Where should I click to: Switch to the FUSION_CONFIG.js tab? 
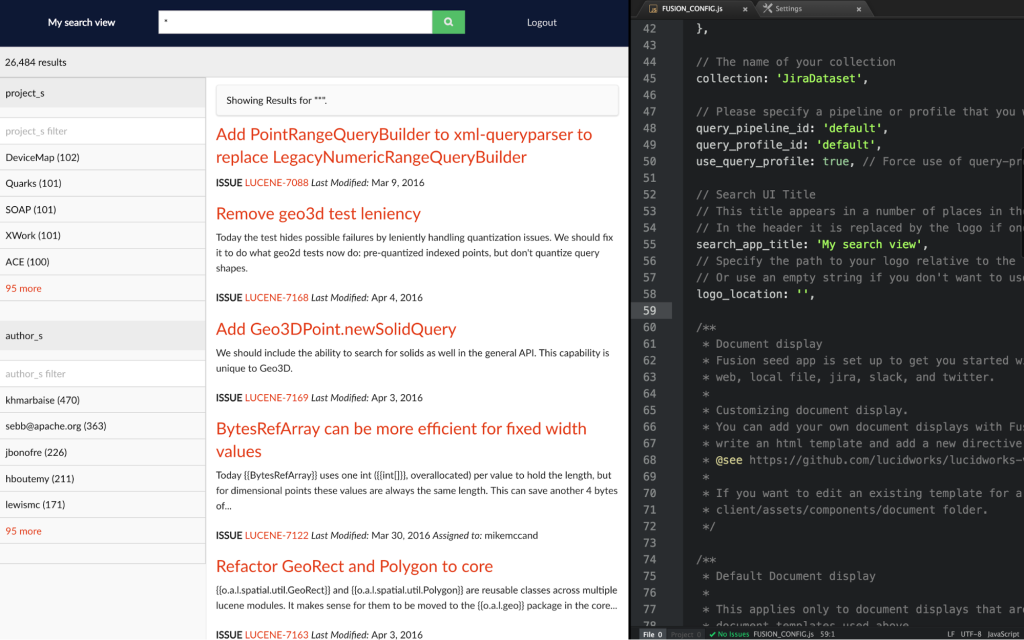click(695, 8)
